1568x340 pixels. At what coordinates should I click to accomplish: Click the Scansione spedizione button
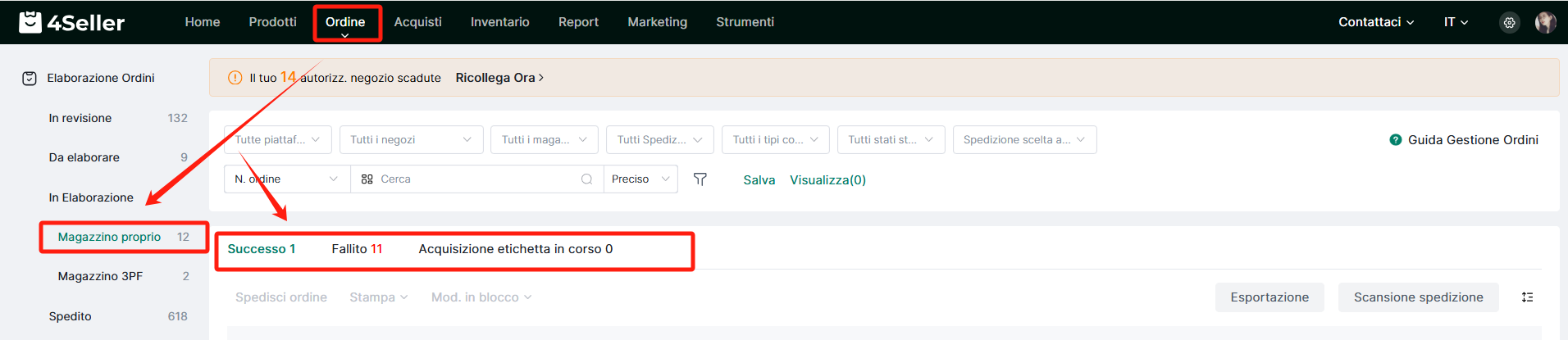1418,297
